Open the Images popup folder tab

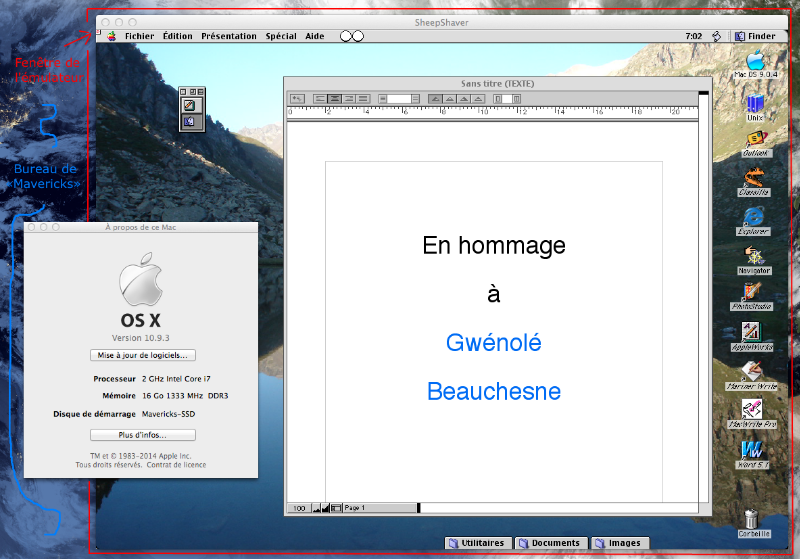619,543
